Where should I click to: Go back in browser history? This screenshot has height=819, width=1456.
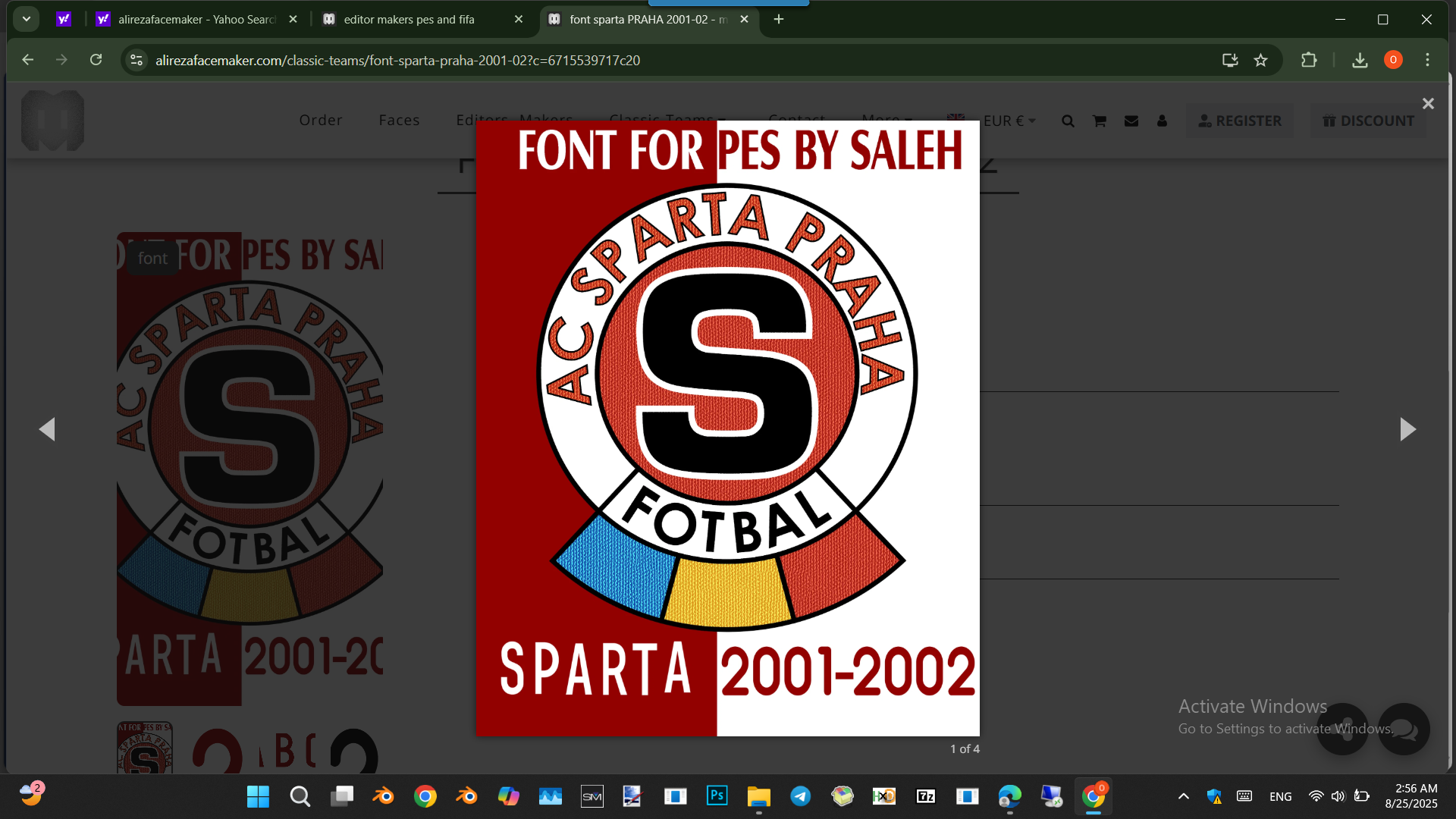[x=28, y=60]
